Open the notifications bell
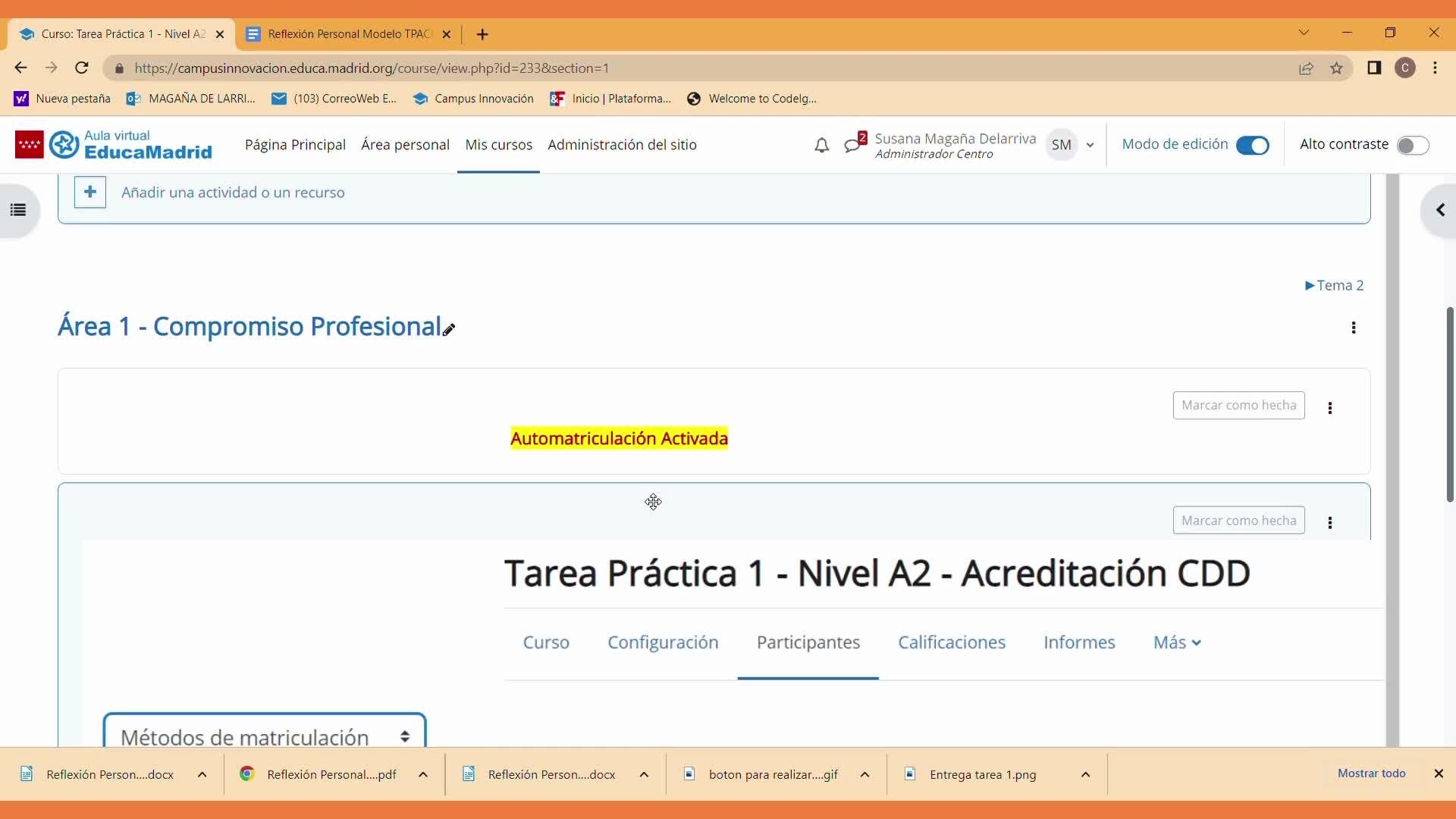Image resolution: width=1456 pixels, height=819 pixels. pos(821,145)
